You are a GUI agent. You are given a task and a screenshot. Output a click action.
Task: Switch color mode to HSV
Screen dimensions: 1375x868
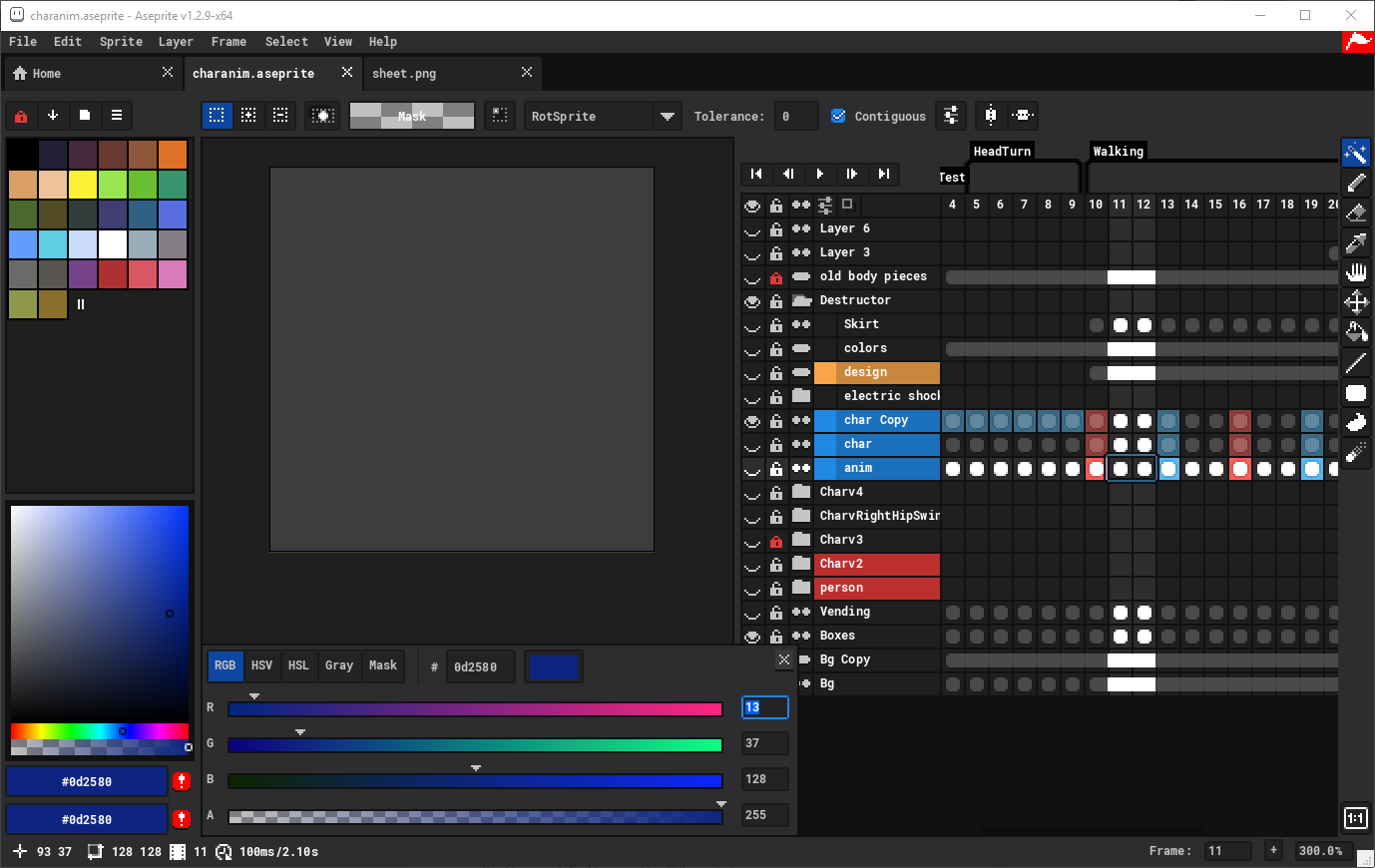coord(261,665)
